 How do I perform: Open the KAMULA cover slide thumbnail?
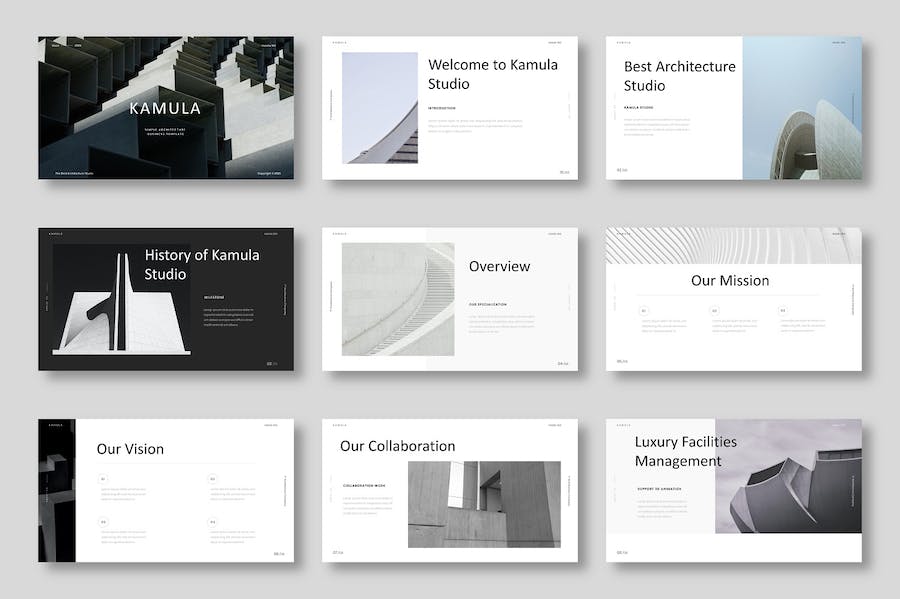pos(166,108)
